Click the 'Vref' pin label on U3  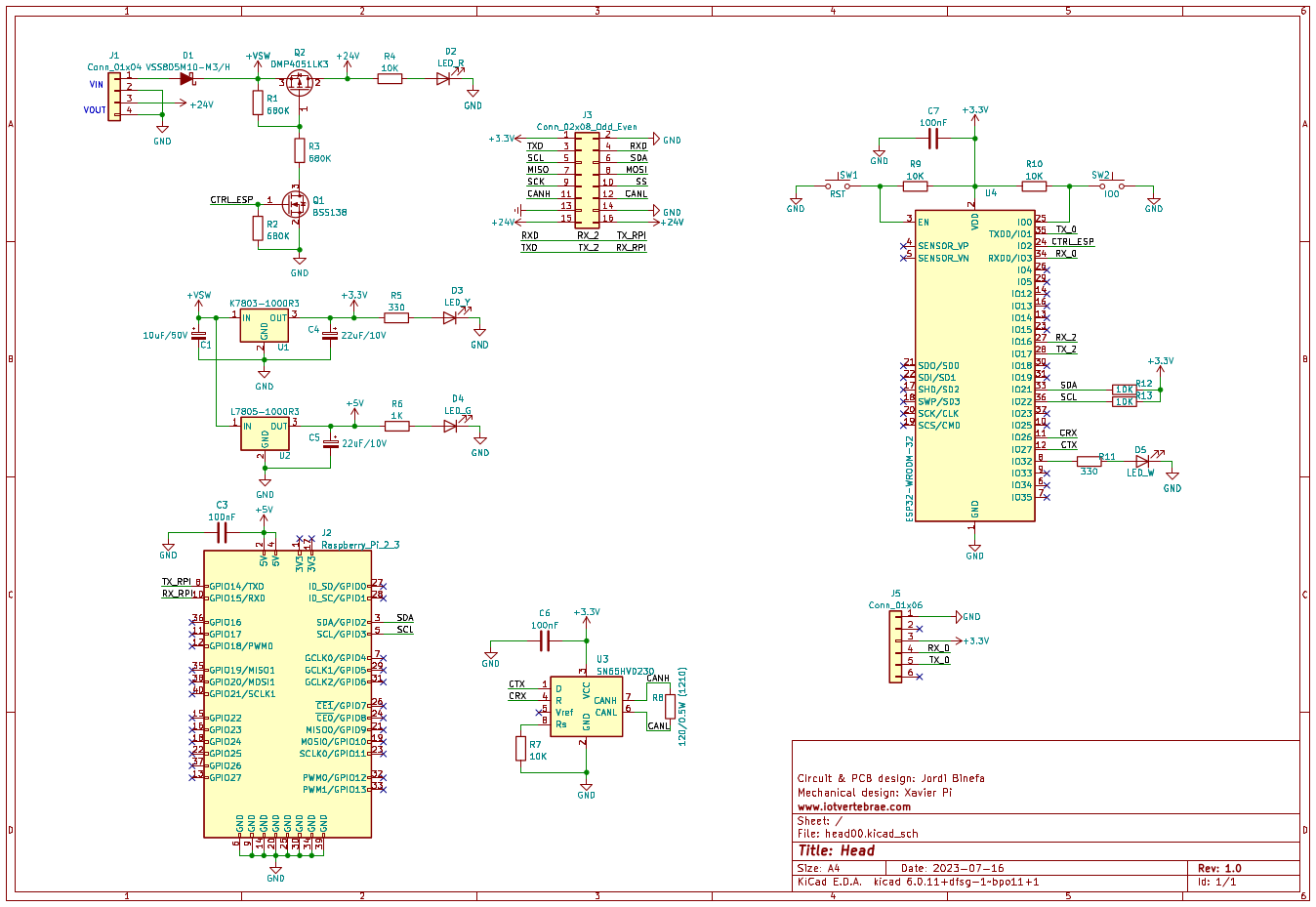click(x=564, y=713)
